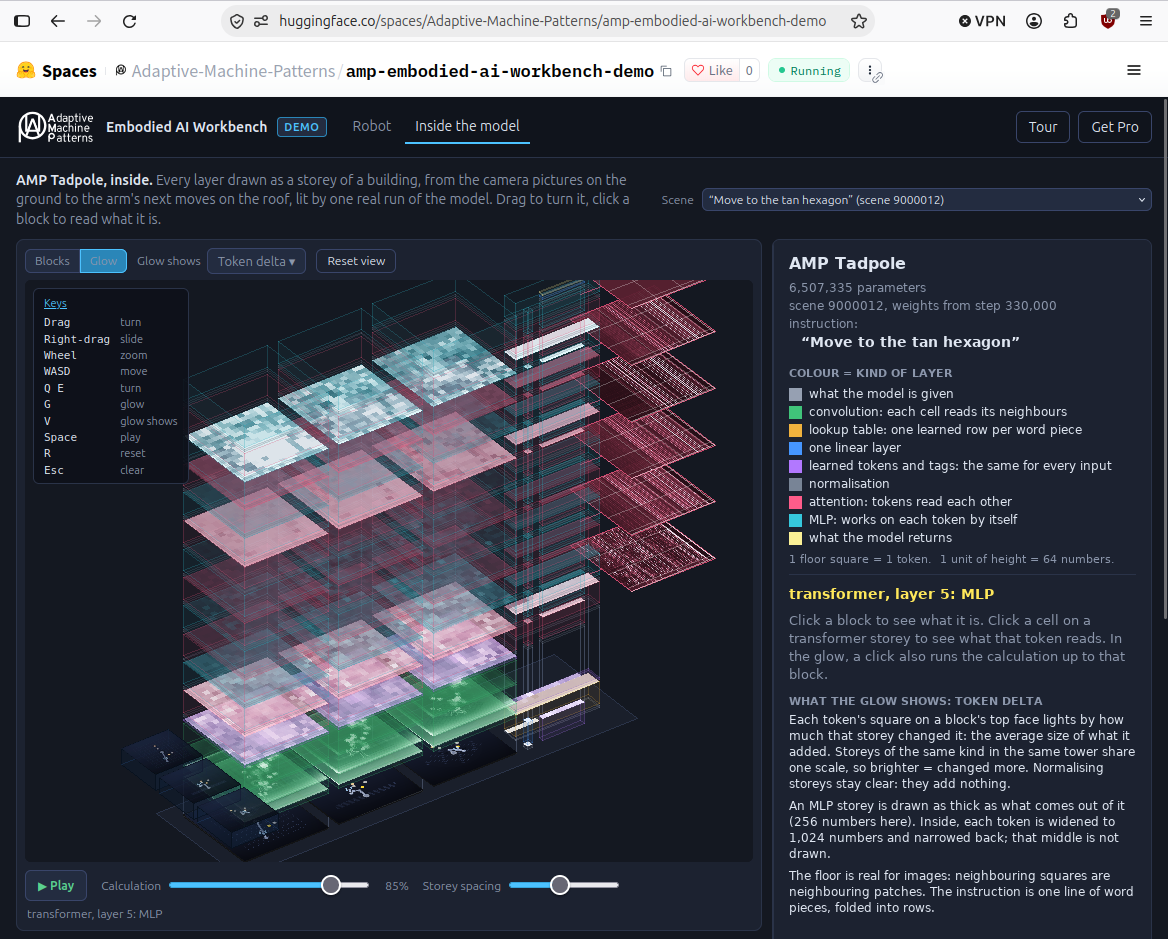The height and width of the screenshot is (939, 1168).
Task: Click the Storey spacing slider handle
Action: pos(559,885)
